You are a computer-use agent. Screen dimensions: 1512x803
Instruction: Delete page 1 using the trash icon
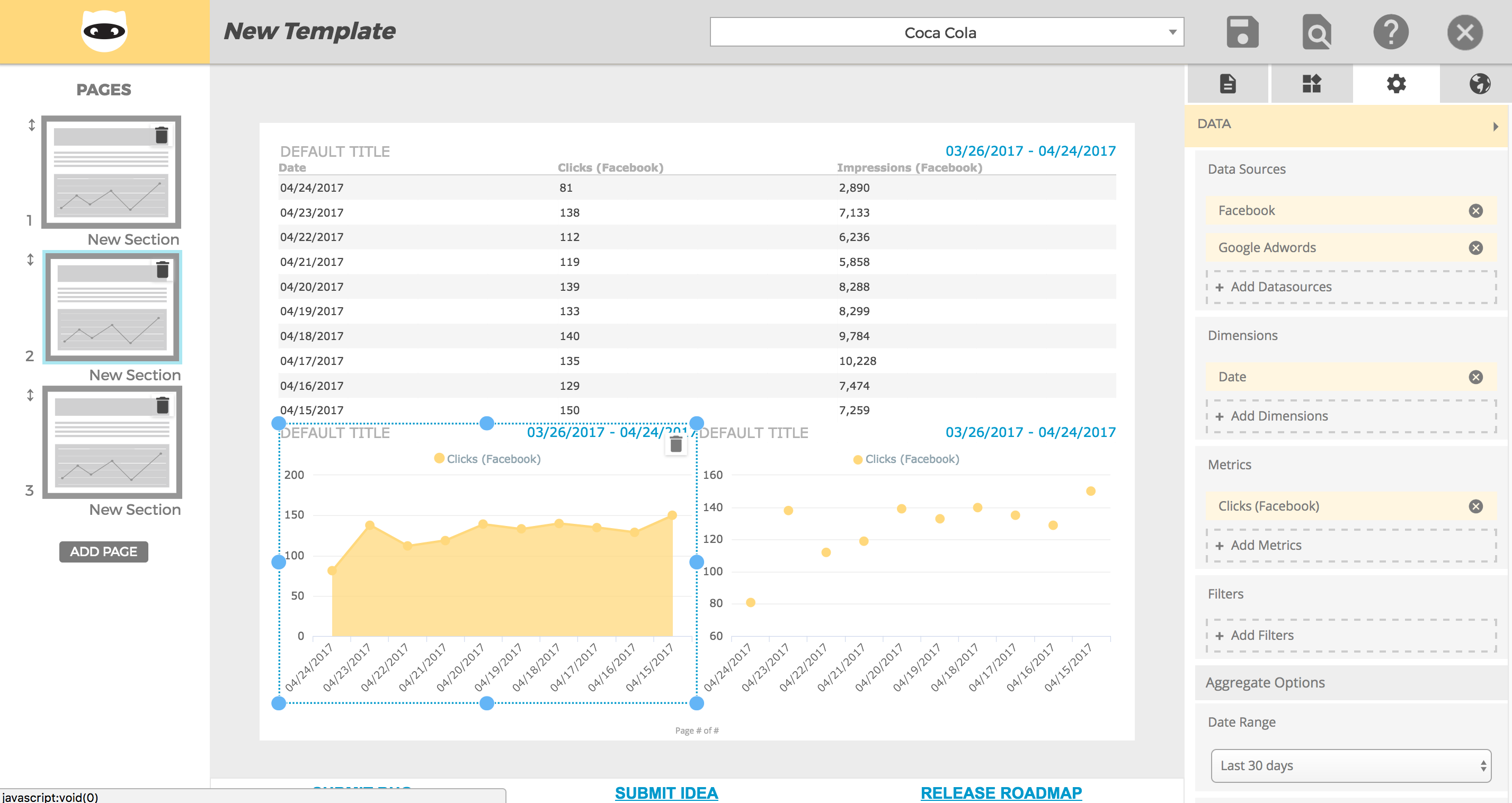[162, 136]
